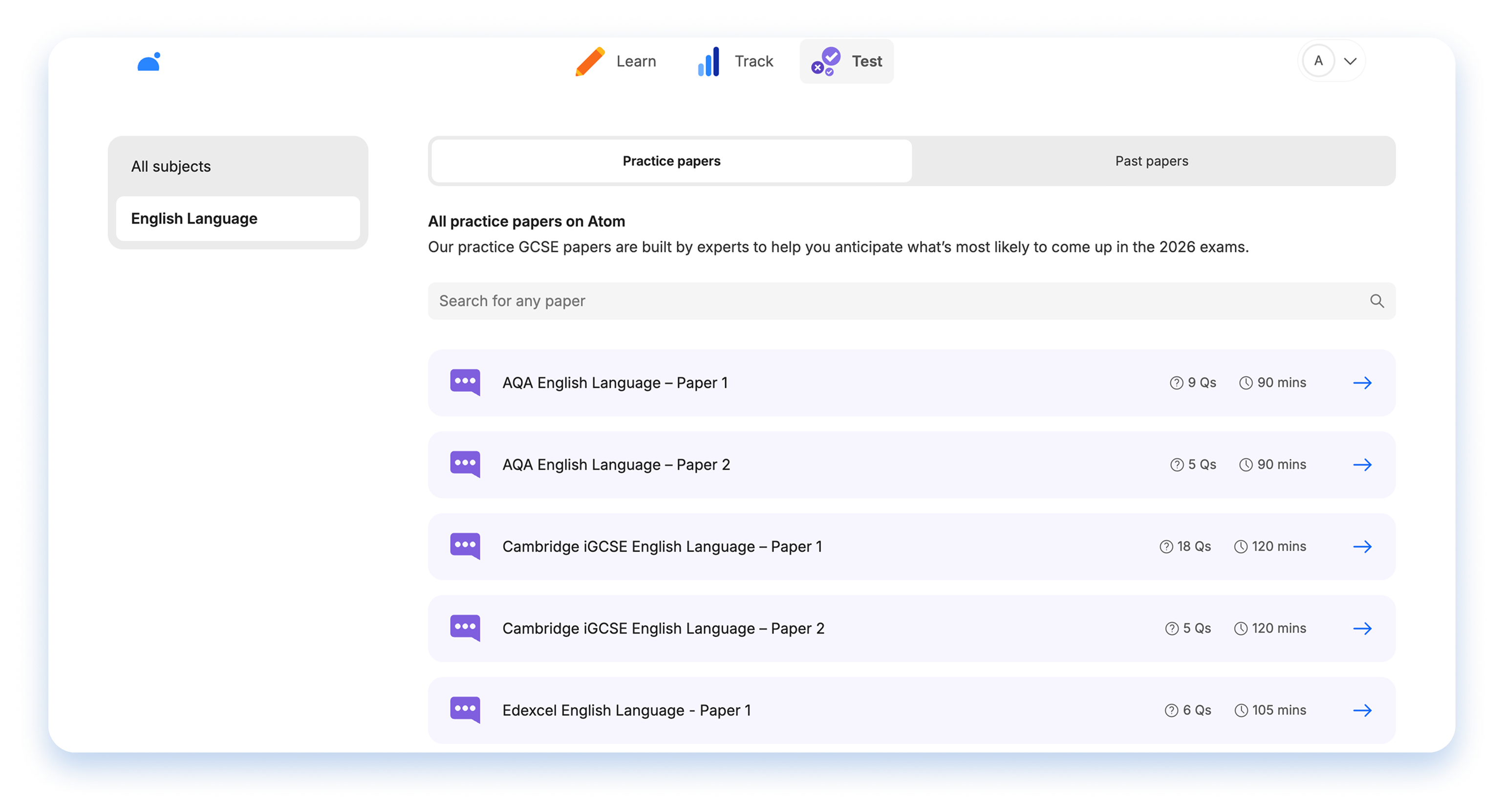The width and height of the screenshot is (1504, 812).
Task: Open AQA English Language – Paper 1 title
Action: pyautogui.click(x=614, y=383)
